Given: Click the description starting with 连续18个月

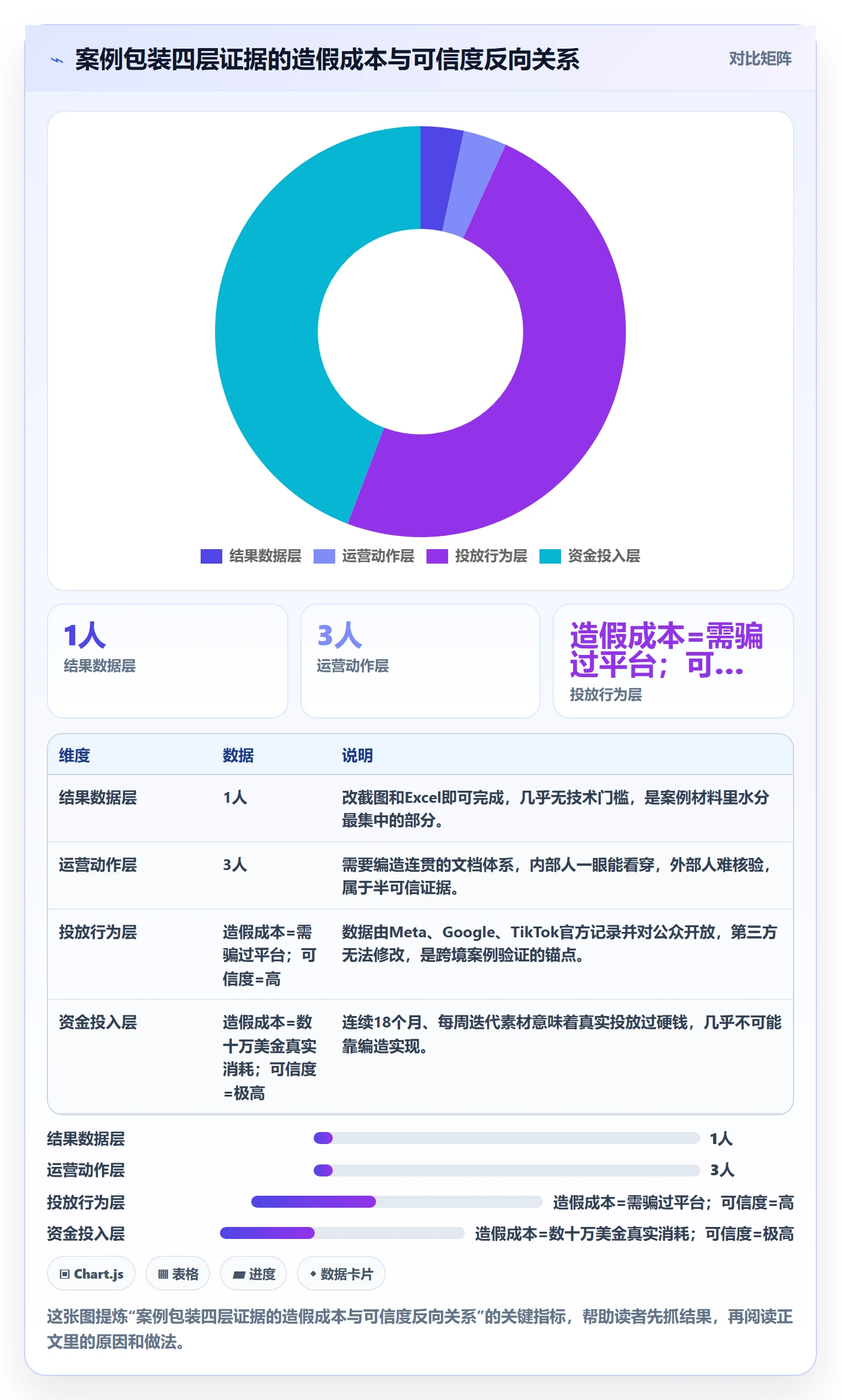Looking at the screenshot, I should tap(562, 1034).
